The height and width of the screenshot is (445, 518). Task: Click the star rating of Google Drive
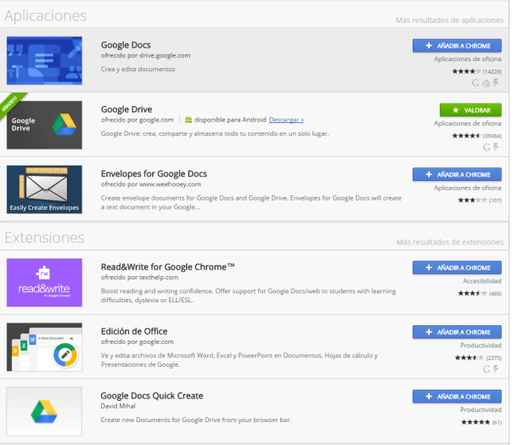click(x=466, y=136)
